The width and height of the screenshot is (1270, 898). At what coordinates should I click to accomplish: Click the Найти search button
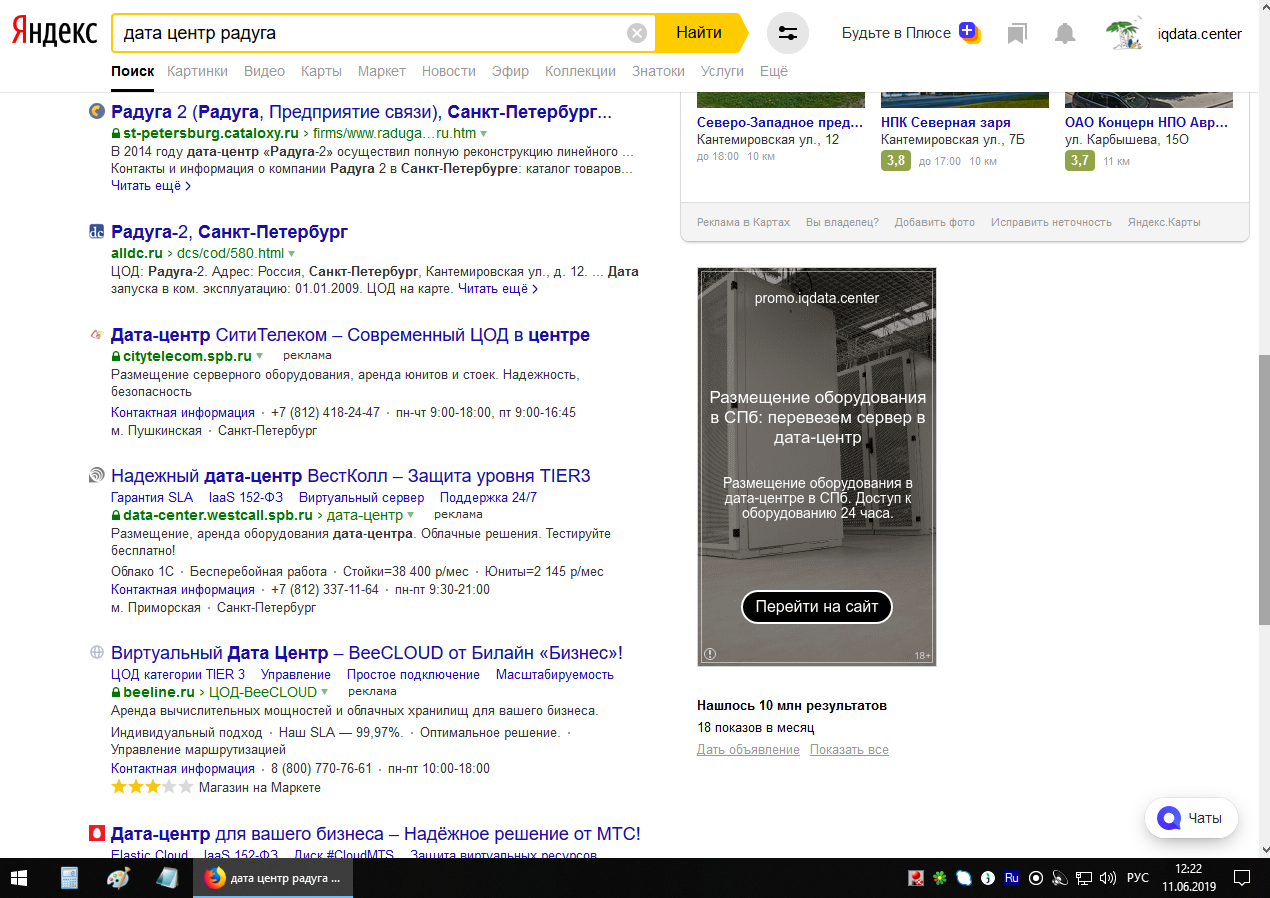click(x=700, y=33)
